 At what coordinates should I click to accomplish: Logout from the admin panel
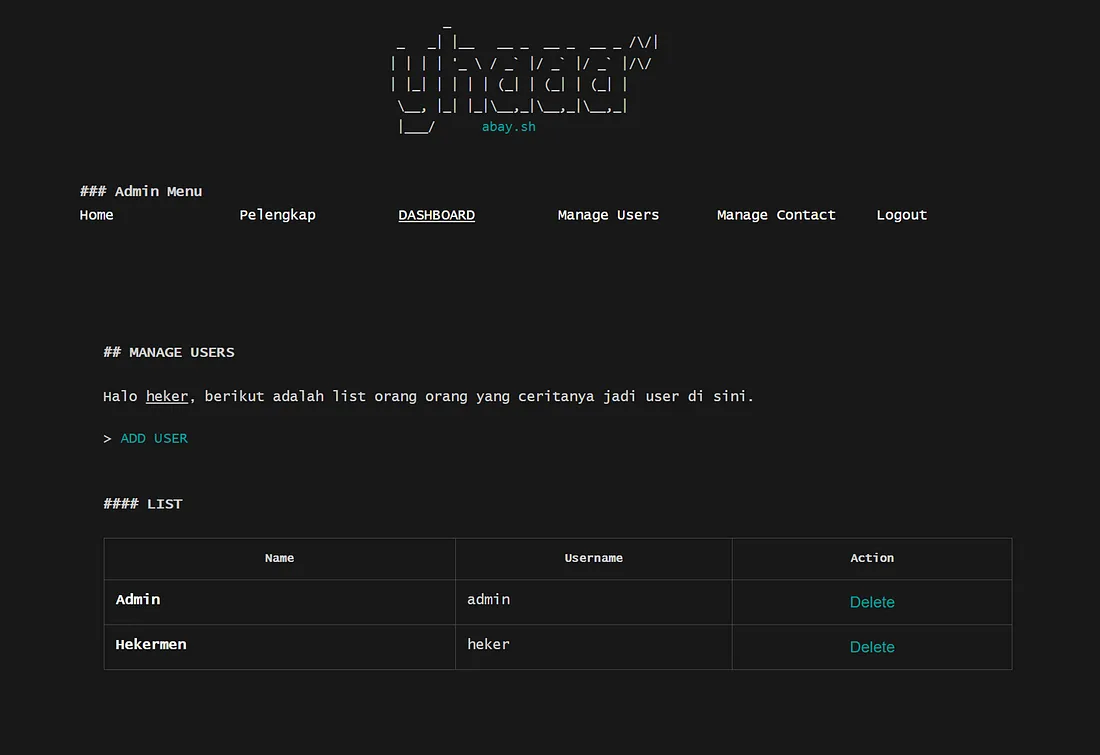coord(901,214)
